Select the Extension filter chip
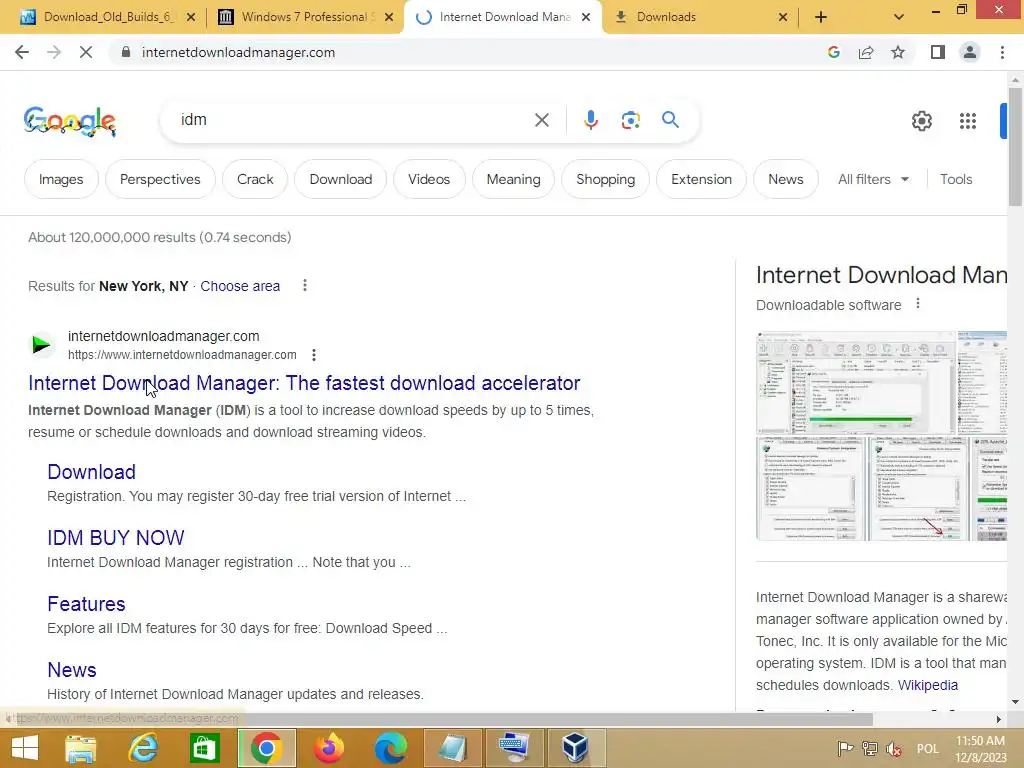 click(x=701, y=179)
